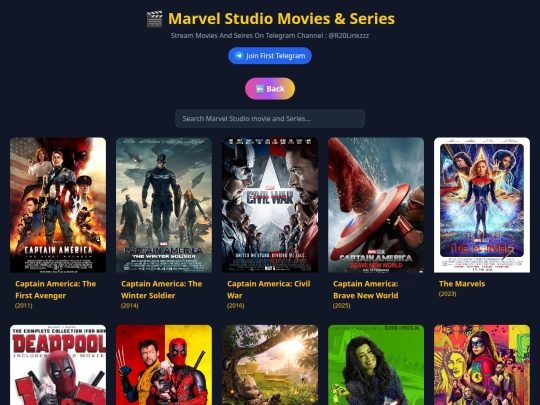
Task: Click the Captain America: The First Avenger title
Action: coord(56,290)
